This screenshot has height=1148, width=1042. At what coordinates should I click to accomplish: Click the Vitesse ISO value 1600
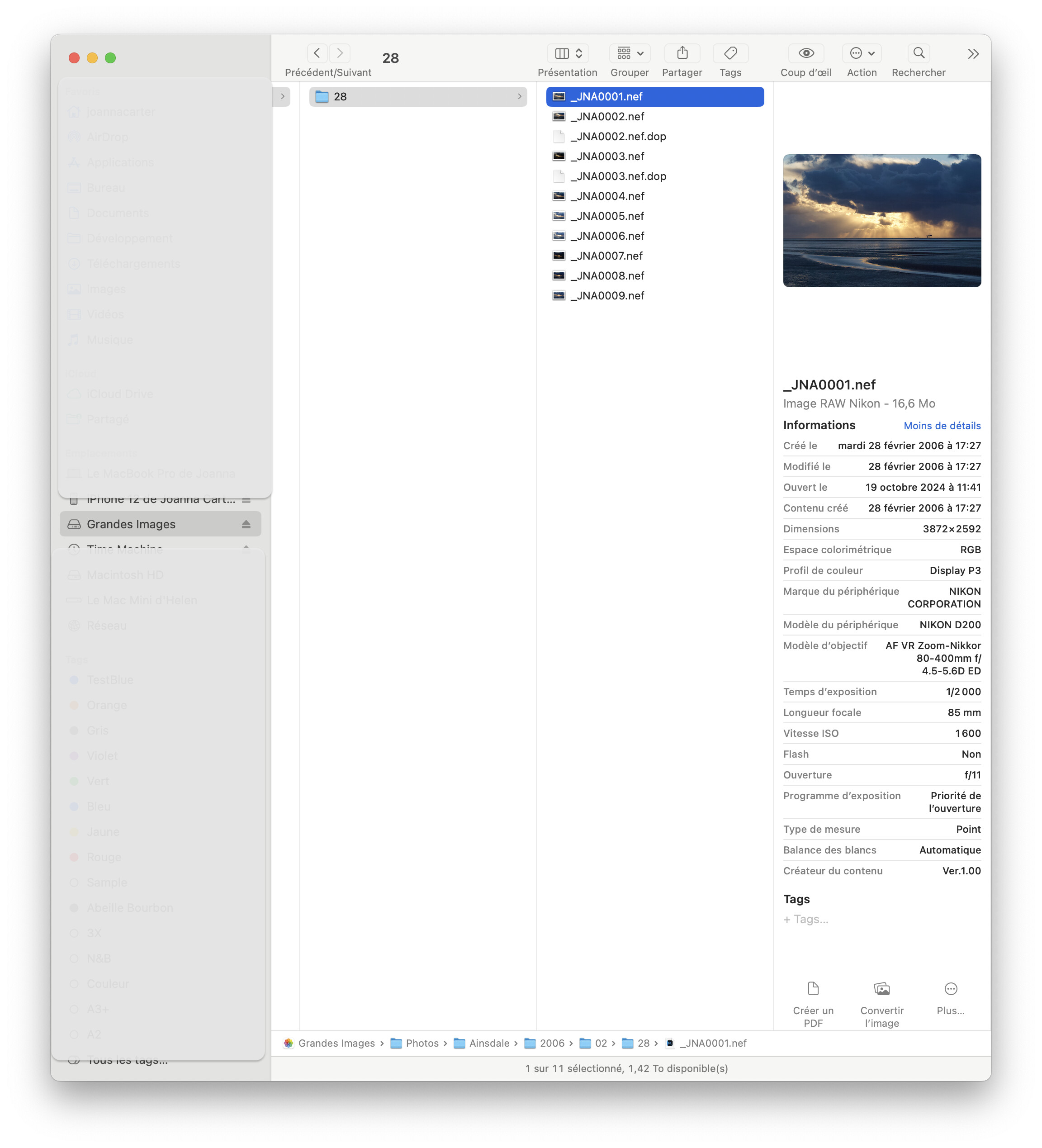[x=968, y=734]
